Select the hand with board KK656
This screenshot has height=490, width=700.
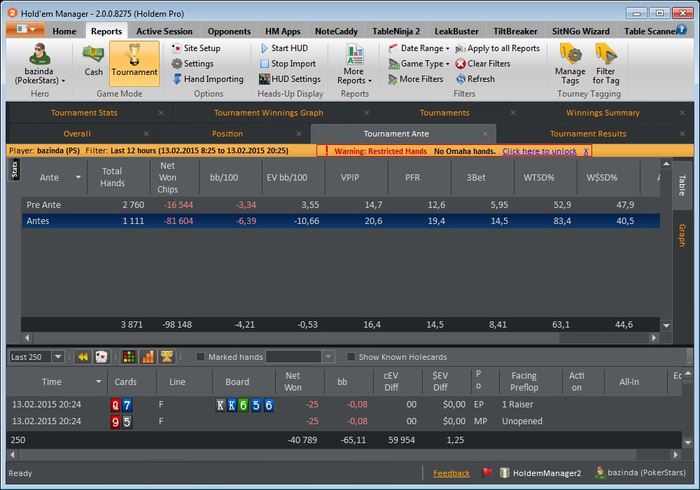point(344,405)
